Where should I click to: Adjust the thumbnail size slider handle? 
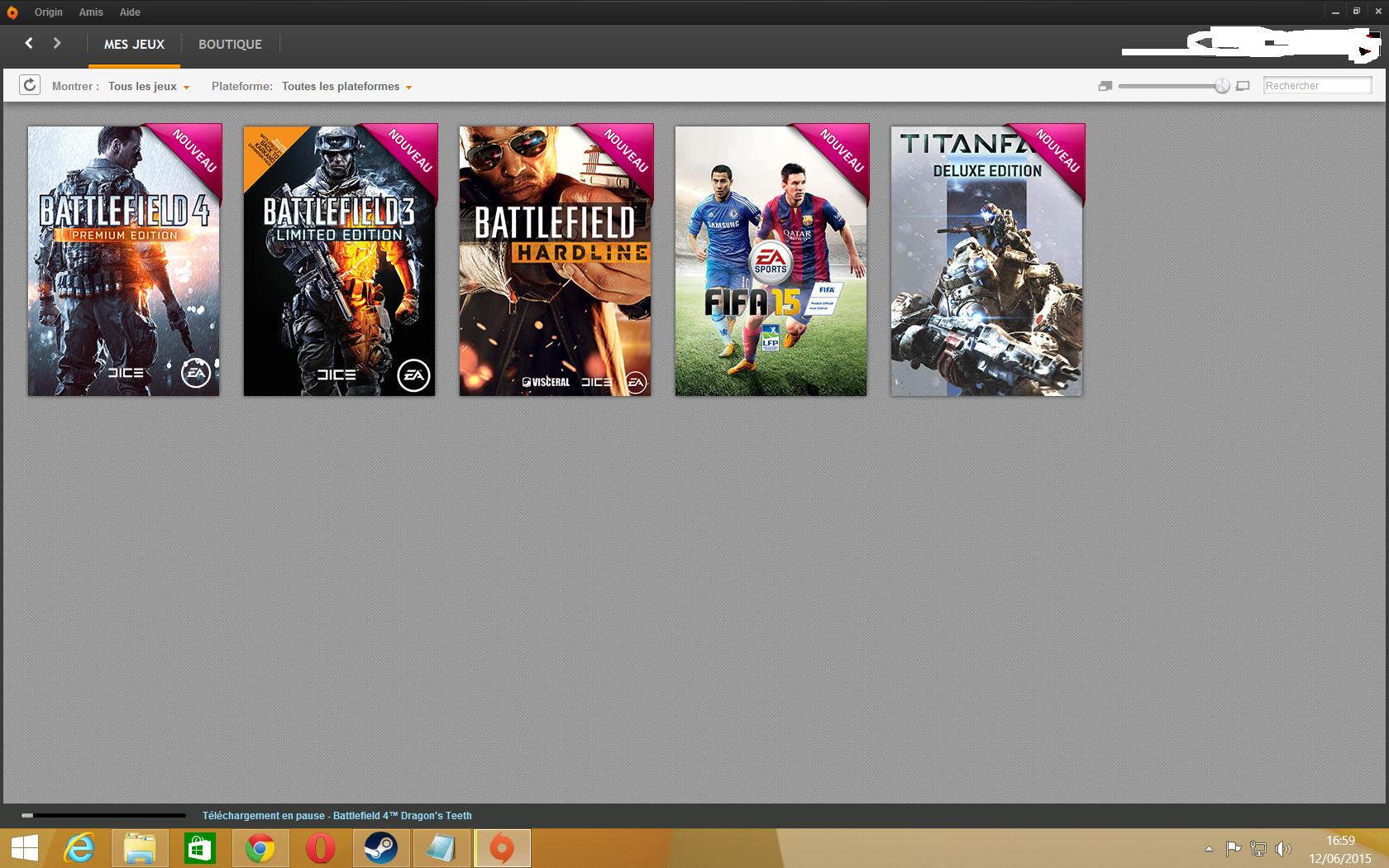click(1222, 86)
